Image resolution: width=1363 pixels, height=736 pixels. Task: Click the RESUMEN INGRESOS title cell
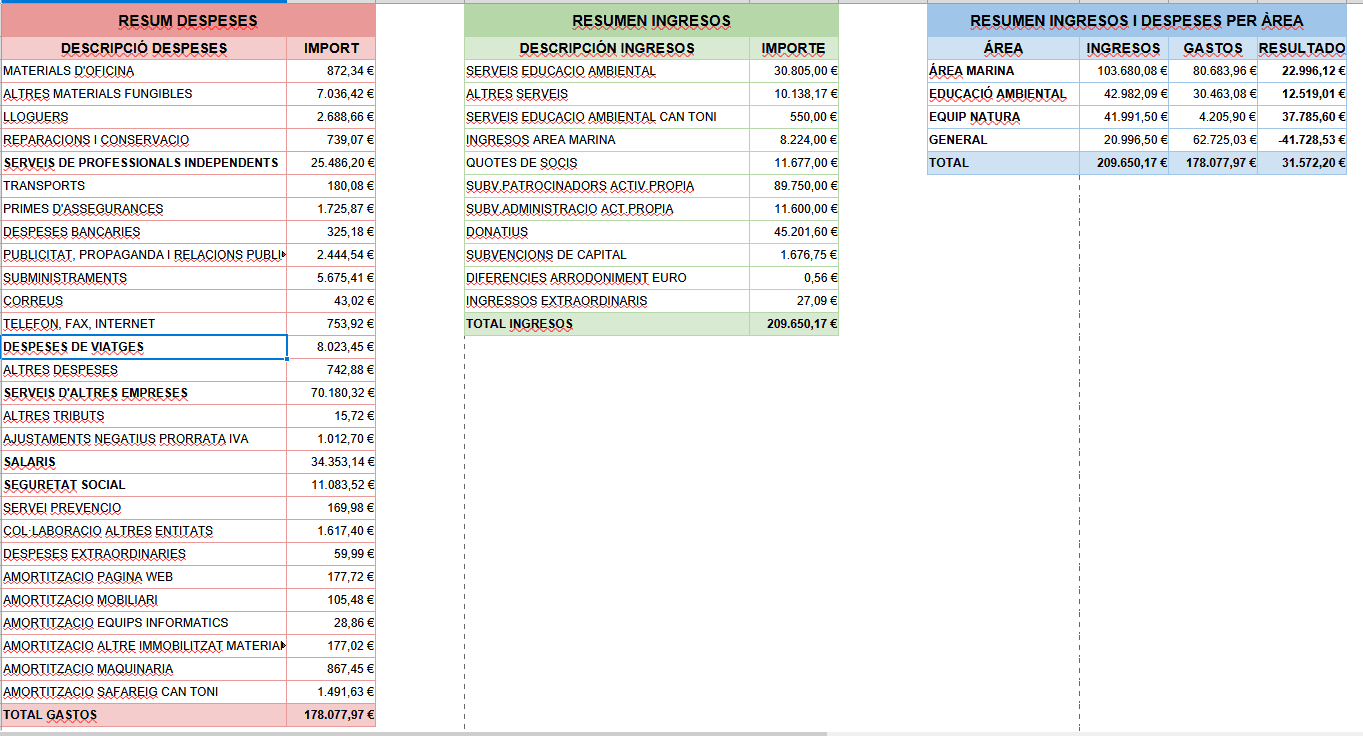pyautogui.click(x=651, y=21)
